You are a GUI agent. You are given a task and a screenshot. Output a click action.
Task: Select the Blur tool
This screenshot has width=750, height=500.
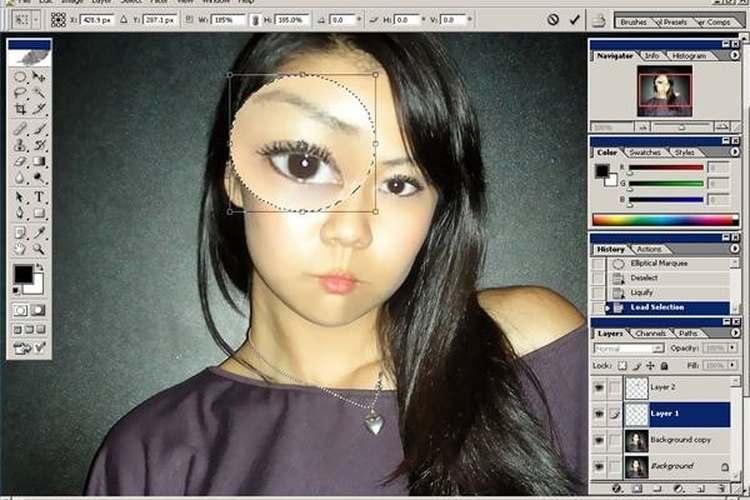(20, 178)
